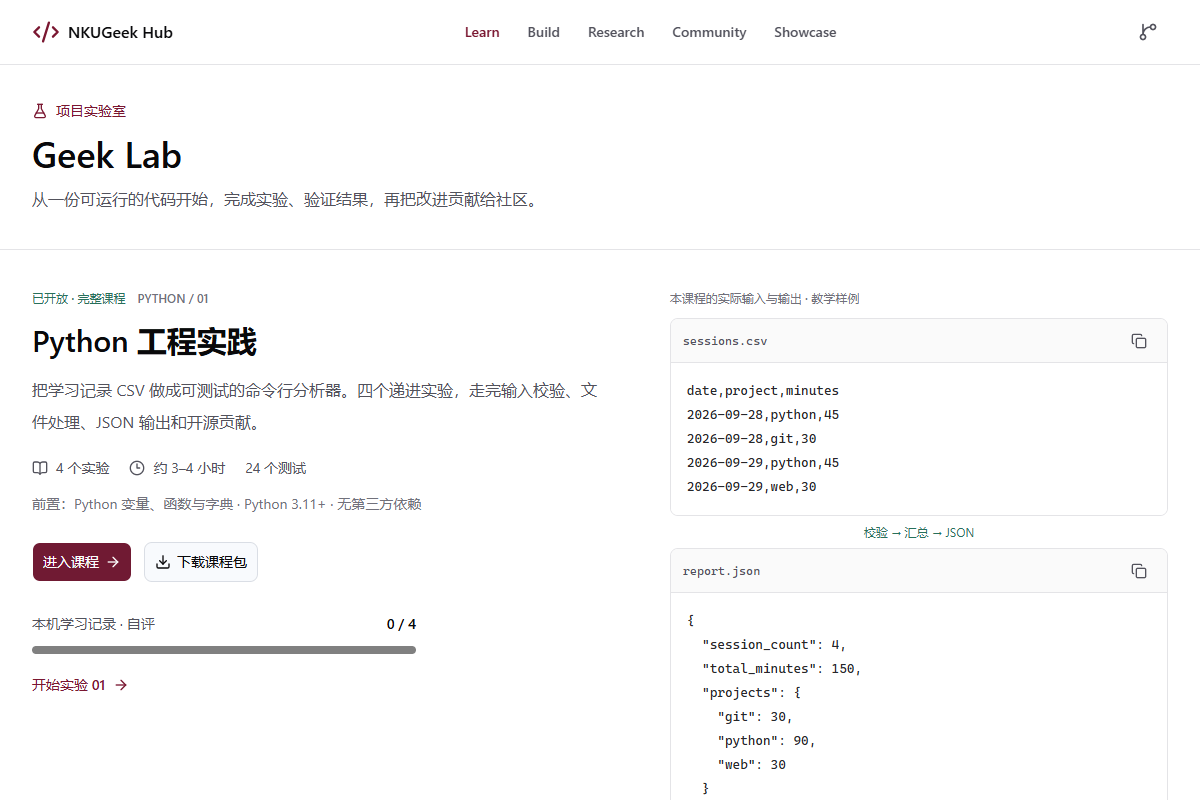Viewport: 1200px width, 800px height.
Task: Click the 校验 → 汇总 → JSON caption
Action: tap(919, 533)
